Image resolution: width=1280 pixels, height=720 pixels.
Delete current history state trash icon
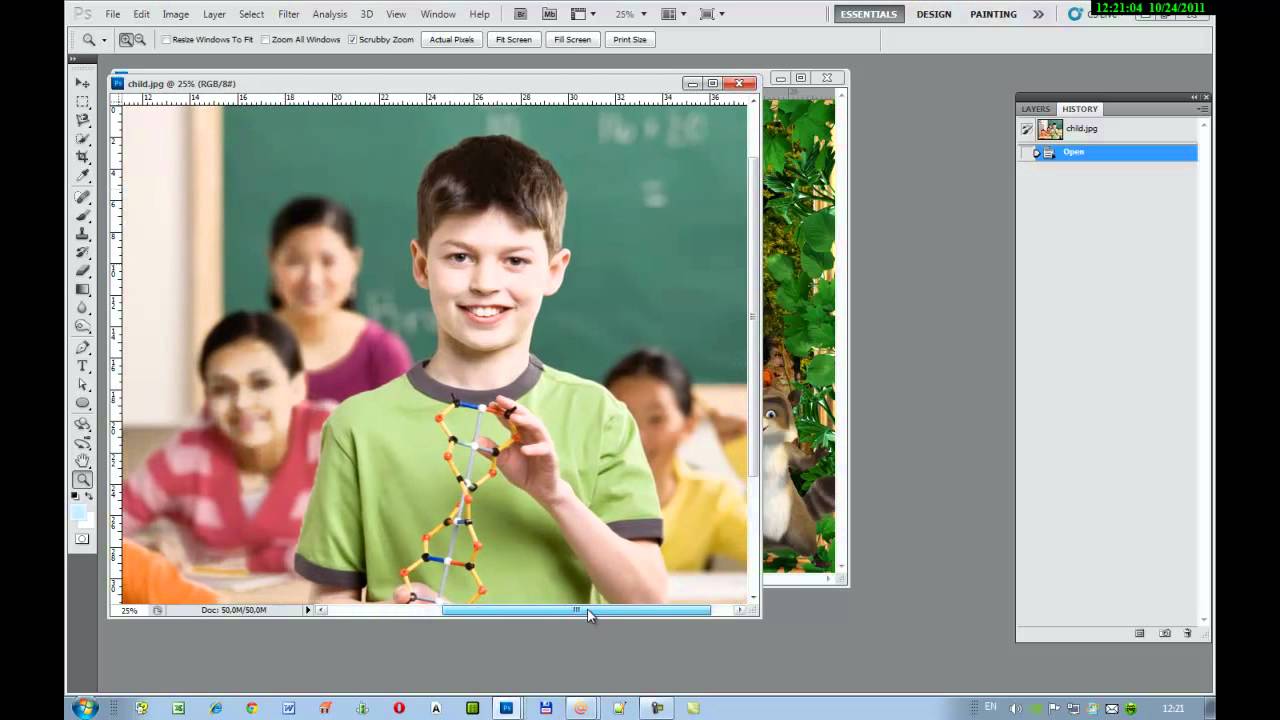[1188, 633]
